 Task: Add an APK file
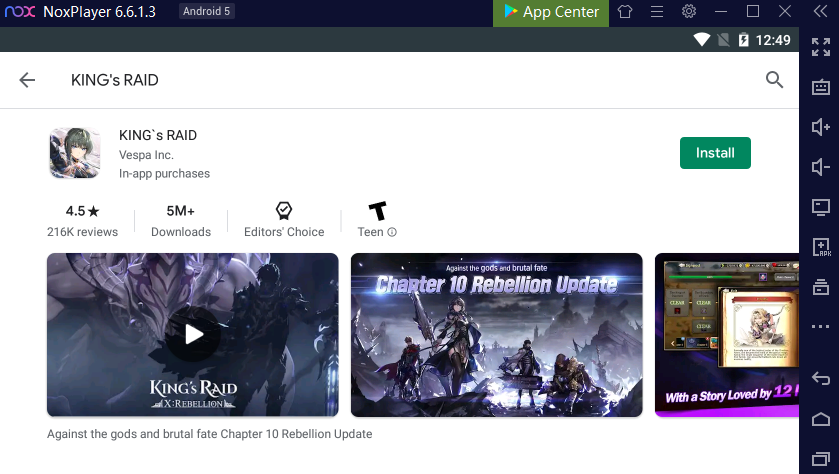coord(820,247)
